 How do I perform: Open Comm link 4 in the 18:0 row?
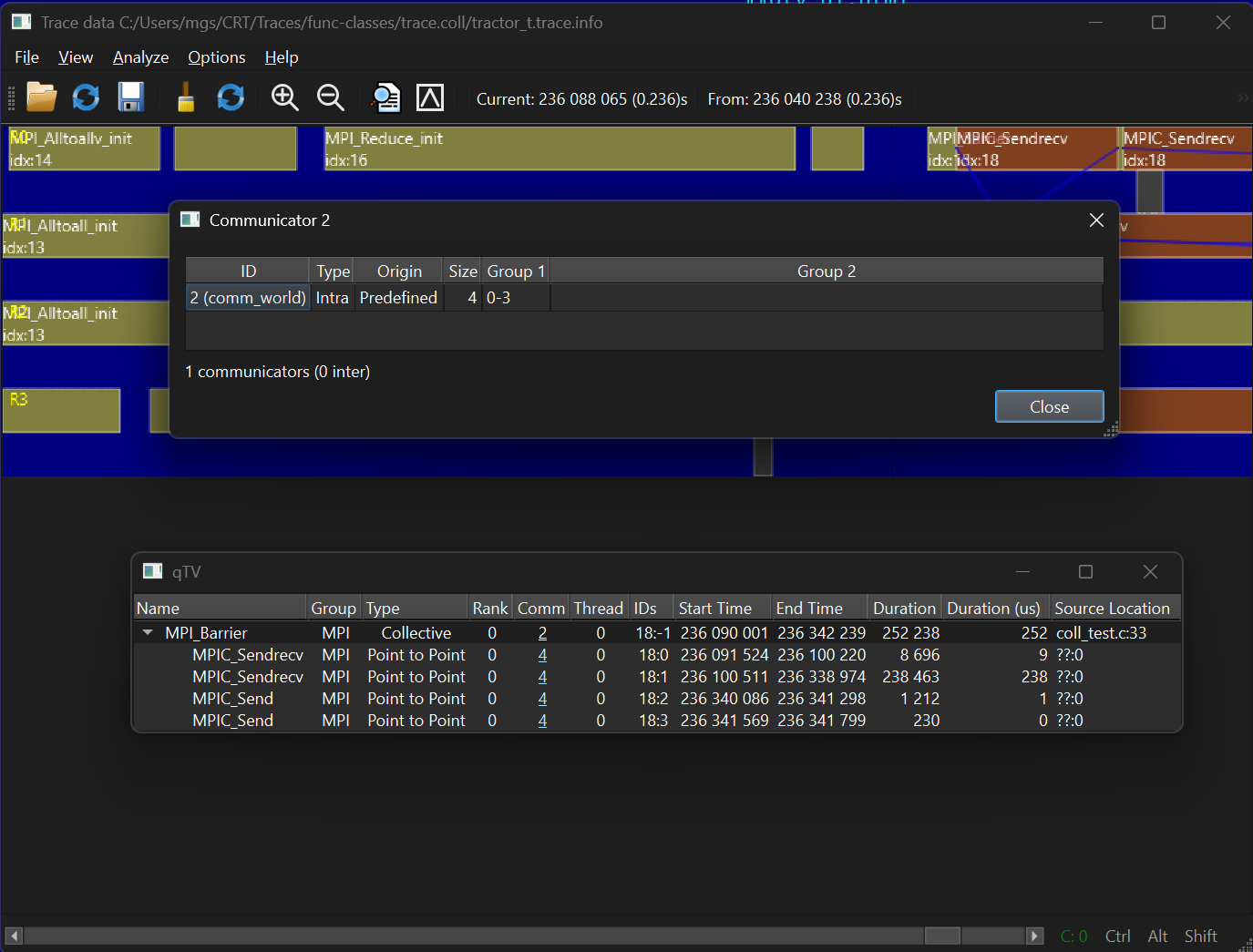(x=542, y=655)
